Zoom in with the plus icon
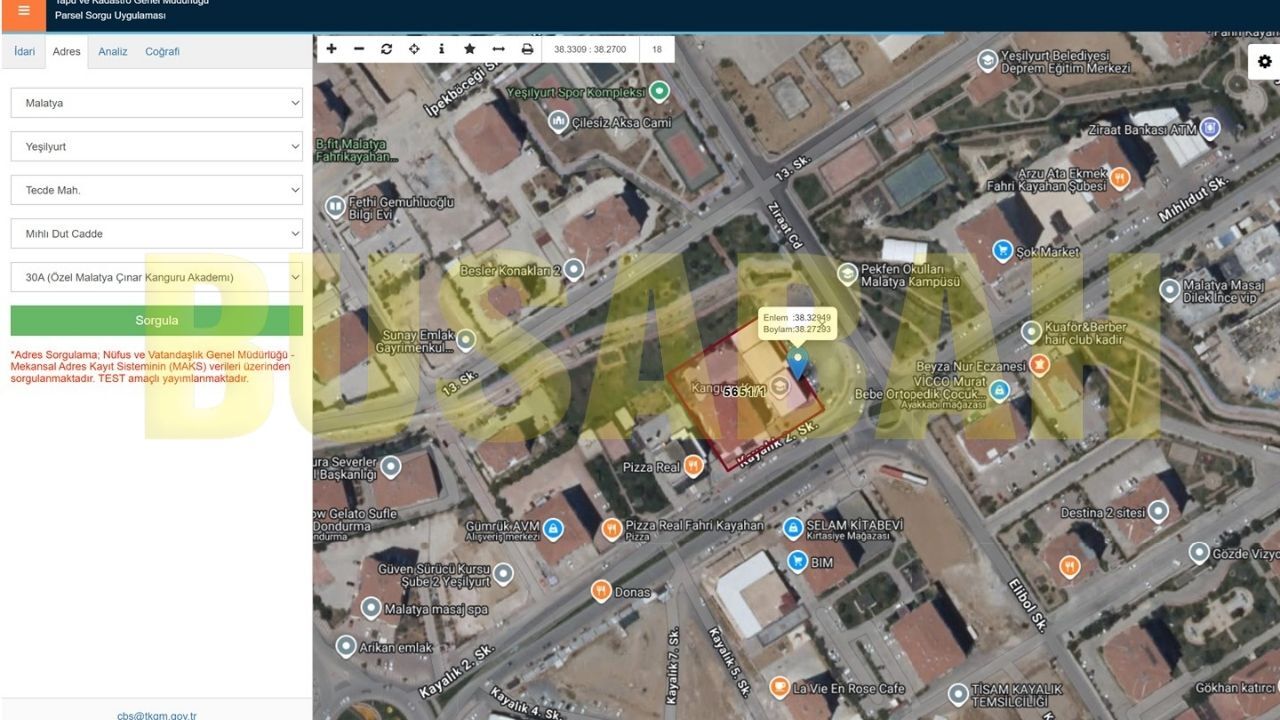Image resolution: width=1280 pixels, height=720 pixels. tap(332, 49)
